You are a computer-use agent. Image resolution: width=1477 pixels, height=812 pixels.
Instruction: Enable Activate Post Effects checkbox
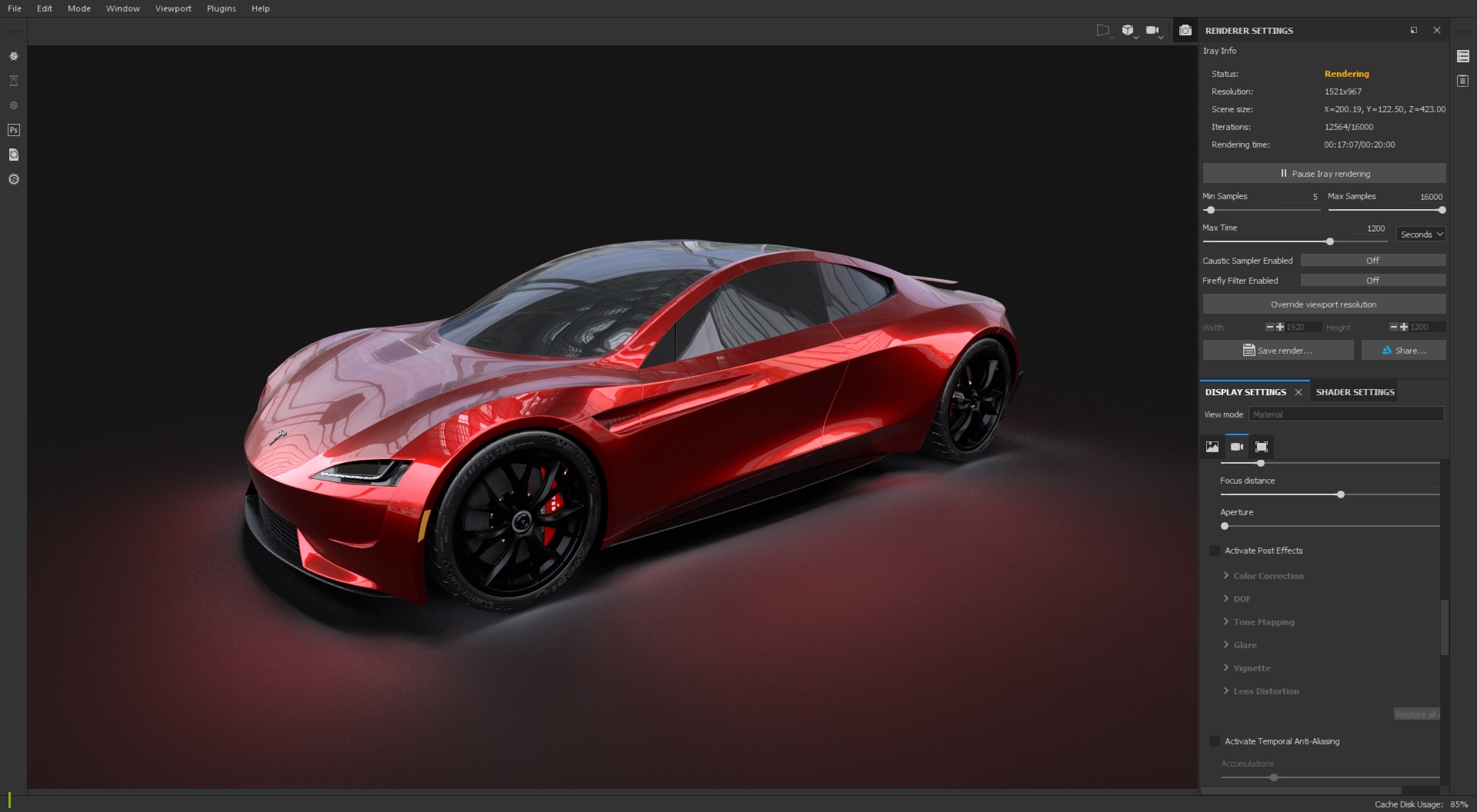[x=1215, y=551]
